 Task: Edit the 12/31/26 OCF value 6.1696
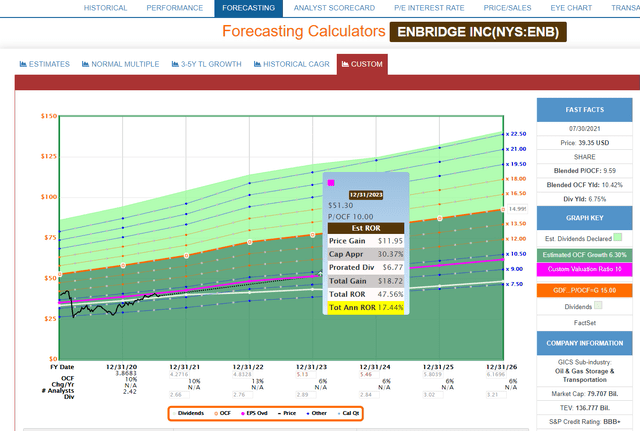coord(496,374)
